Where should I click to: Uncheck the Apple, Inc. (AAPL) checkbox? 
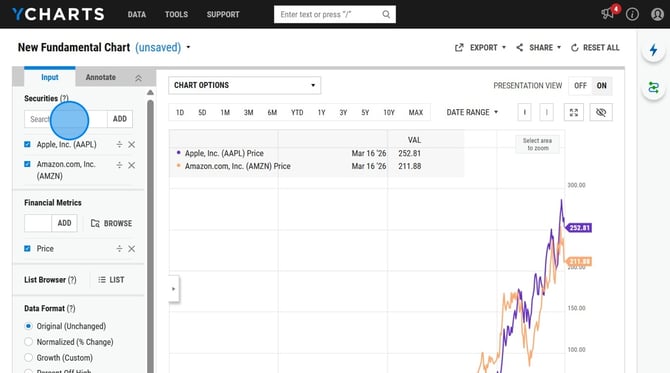coord(27,144)
